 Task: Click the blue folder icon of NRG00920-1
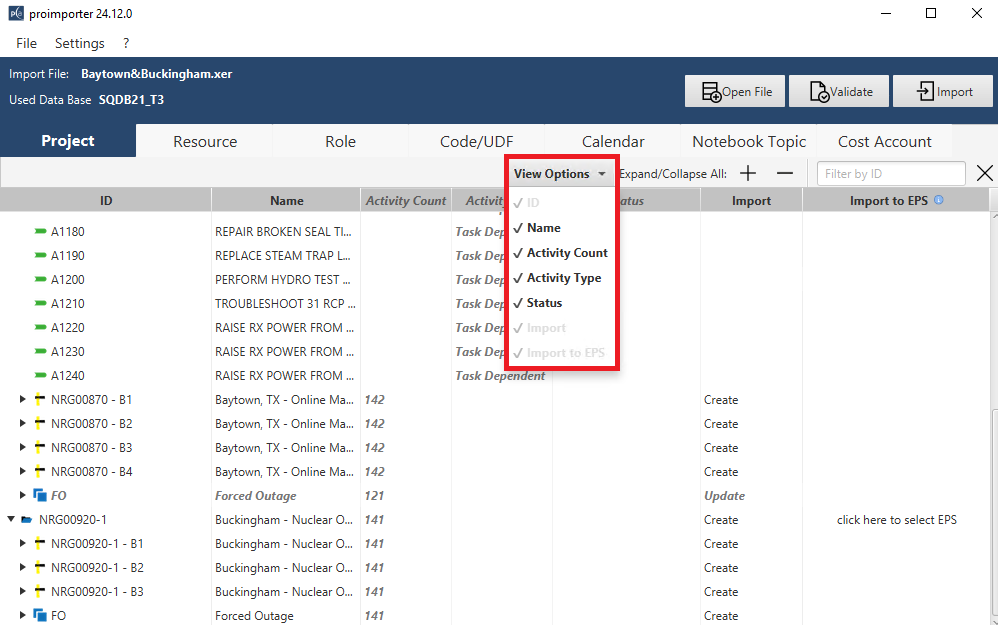click(26, 520)
